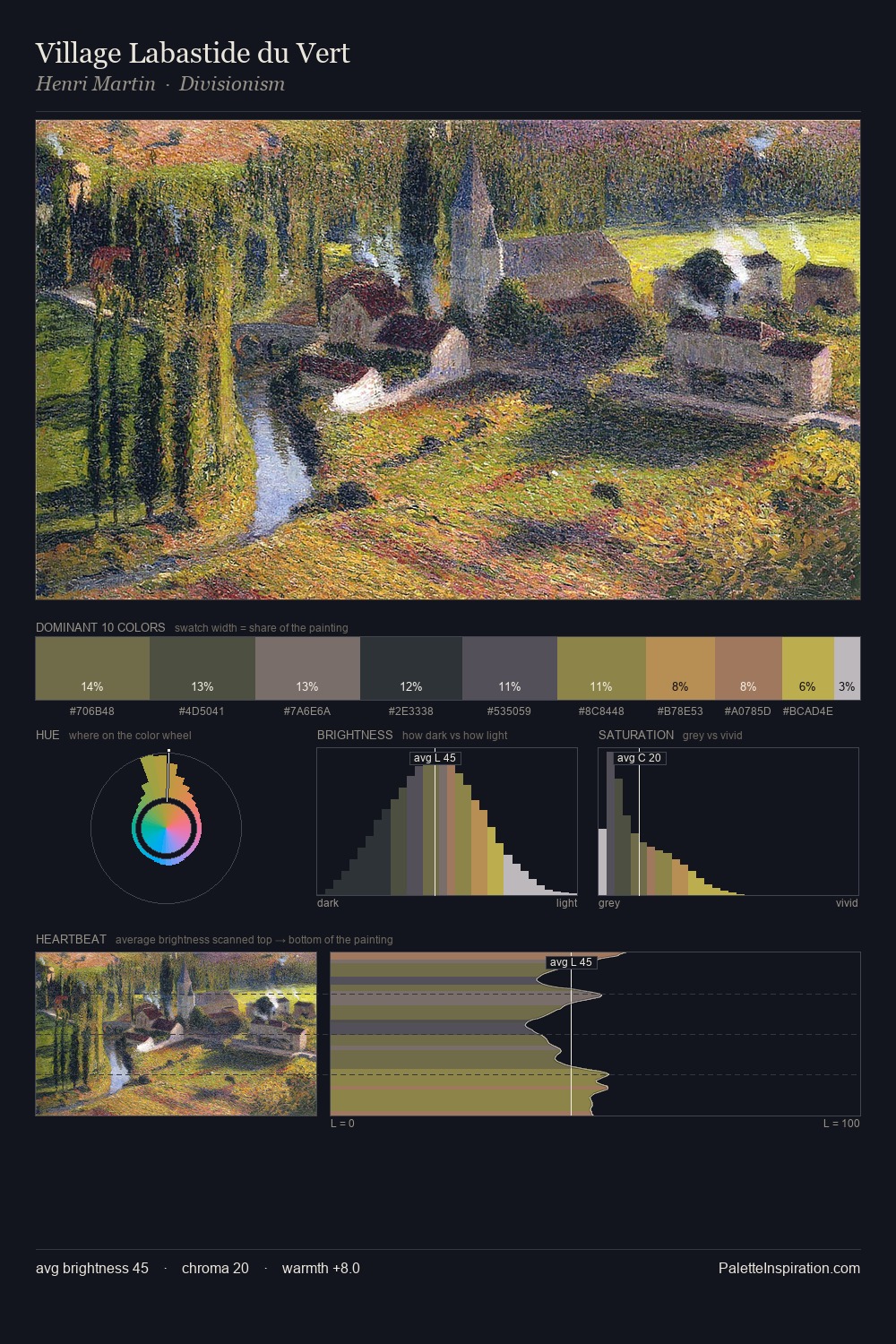The image size is (896, 1344).
Task: Click the chroma 20 footer text
Action: click(215, 1268)
